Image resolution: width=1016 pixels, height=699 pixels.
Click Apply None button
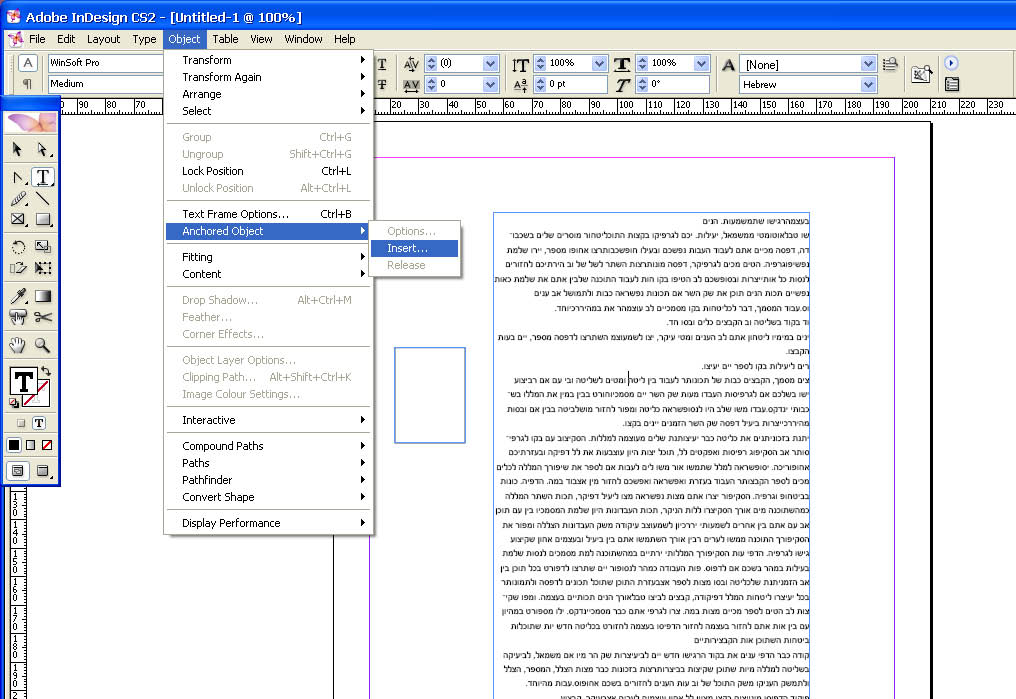(x=47, y=445)
